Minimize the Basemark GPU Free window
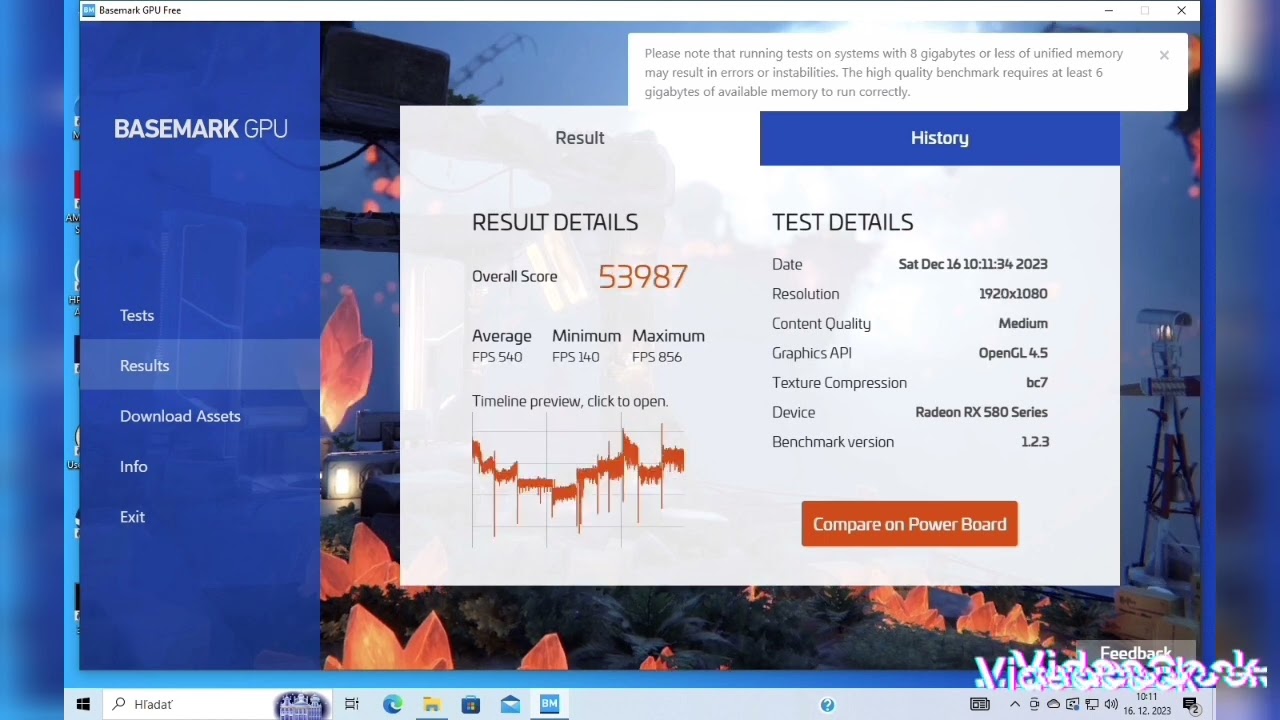The width and height of the screenshot is (1280, 720). 1108,10
